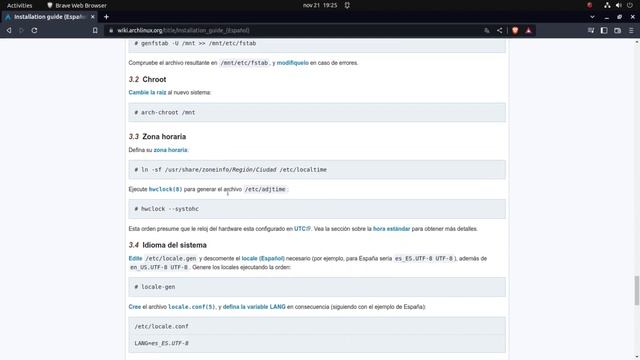Click the forward navigation arrow
This screenshot has width=640, height=360.
[21, 30]
